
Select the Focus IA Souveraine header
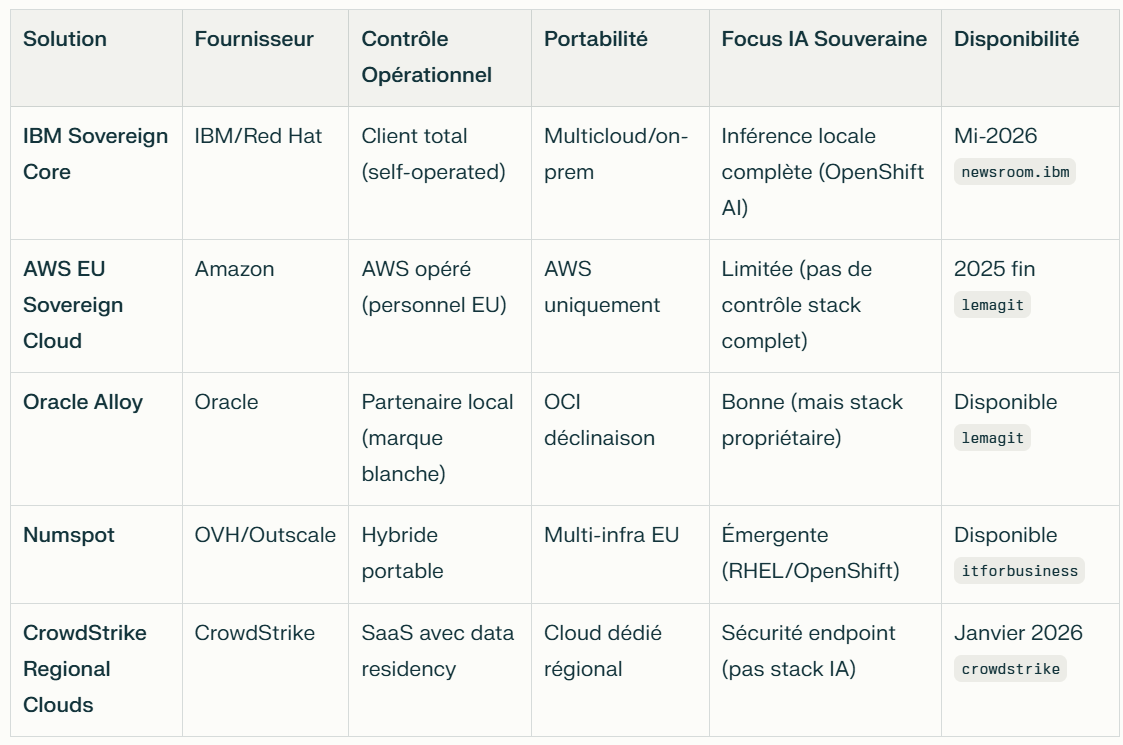pyautogui.click(x=824, y=39)
